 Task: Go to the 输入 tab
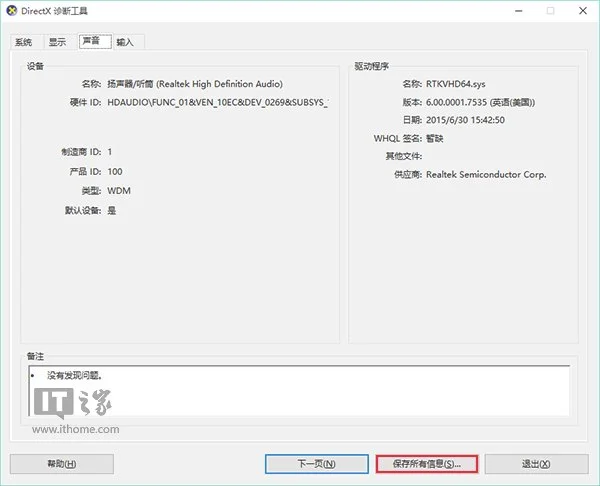click(126, 42)
